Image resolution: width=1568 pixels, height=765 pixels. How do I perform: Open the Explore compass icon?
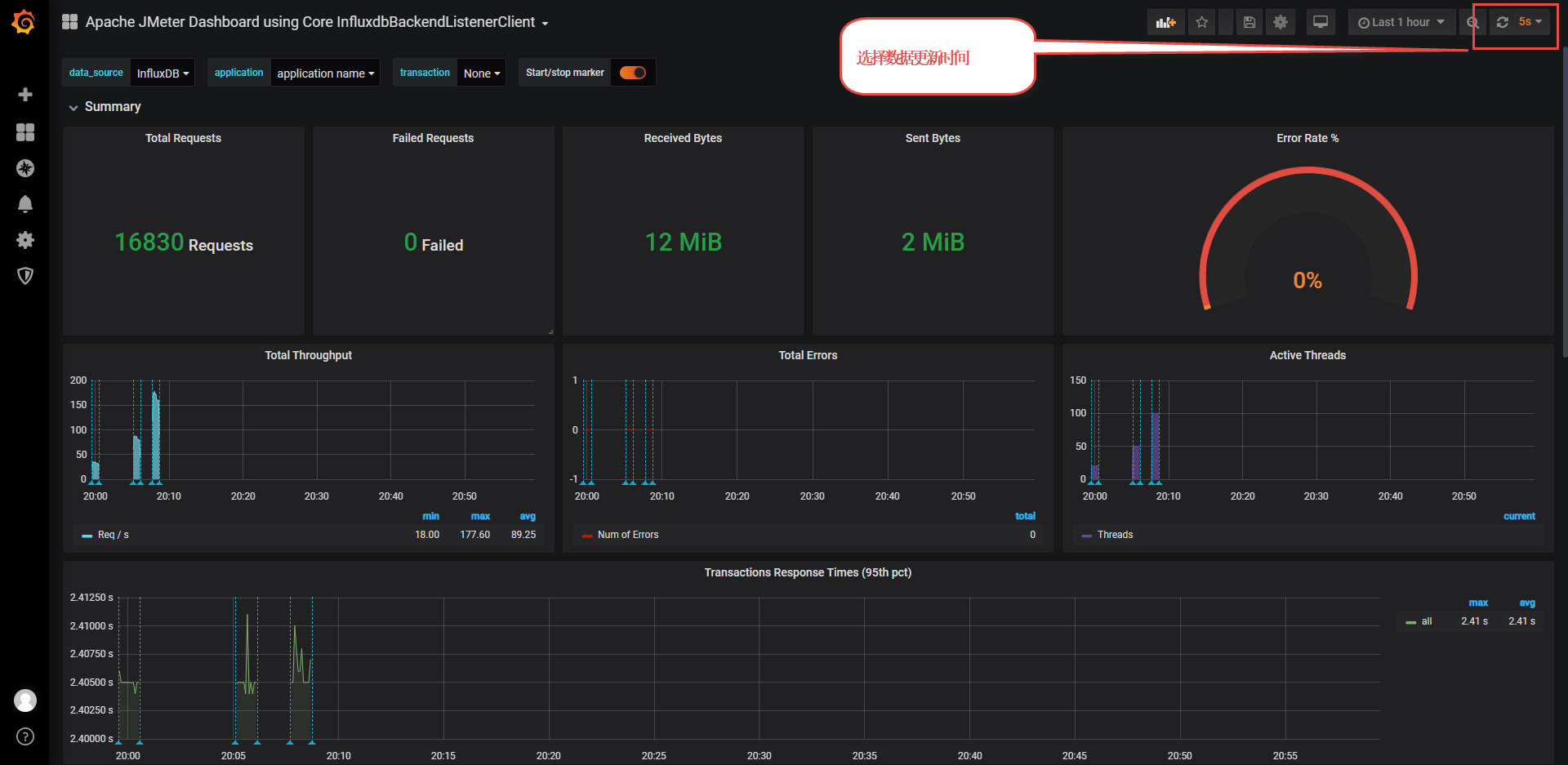(x=25, y=168)
